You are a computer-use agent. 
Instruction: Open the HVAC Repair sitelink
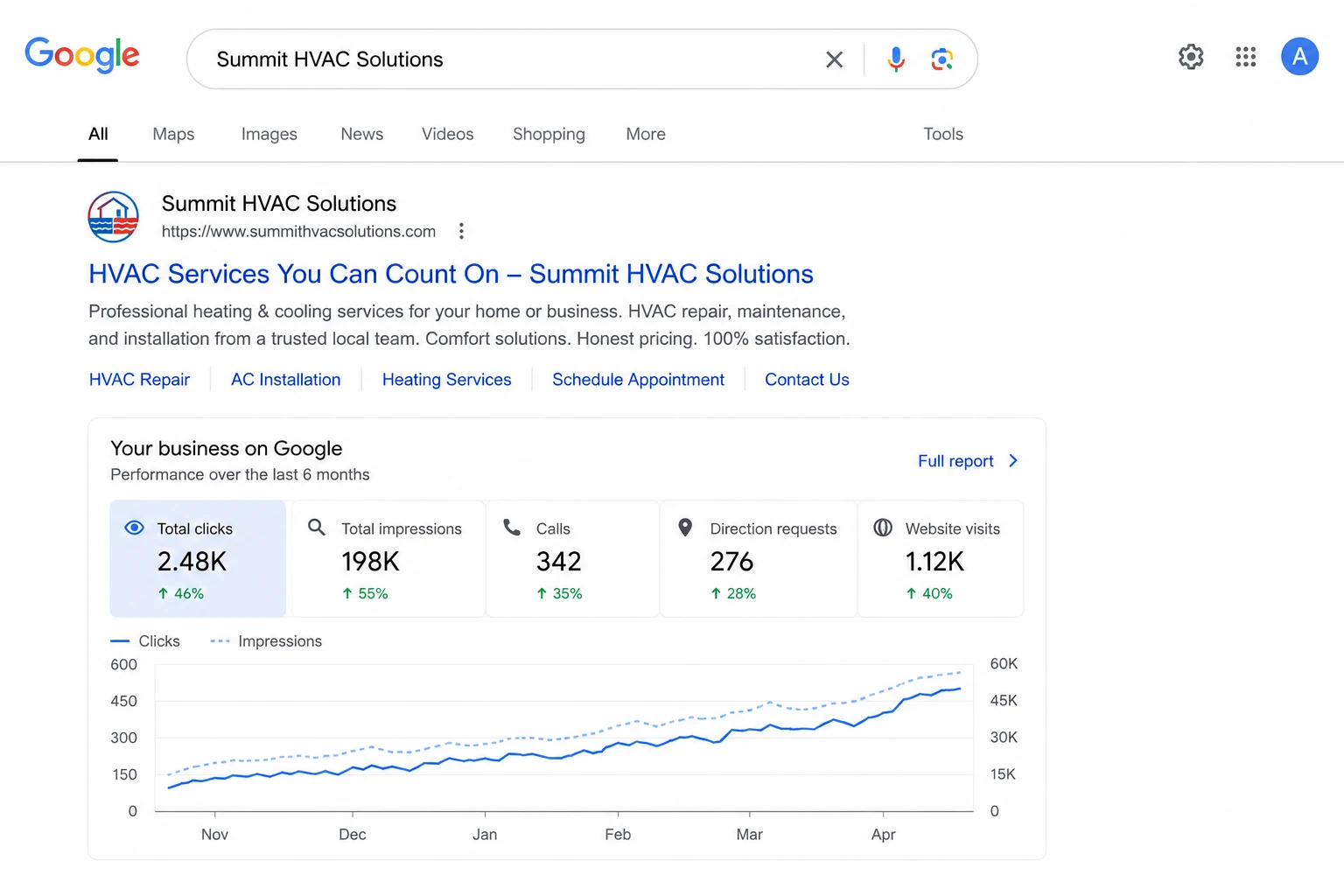point(139,380)
